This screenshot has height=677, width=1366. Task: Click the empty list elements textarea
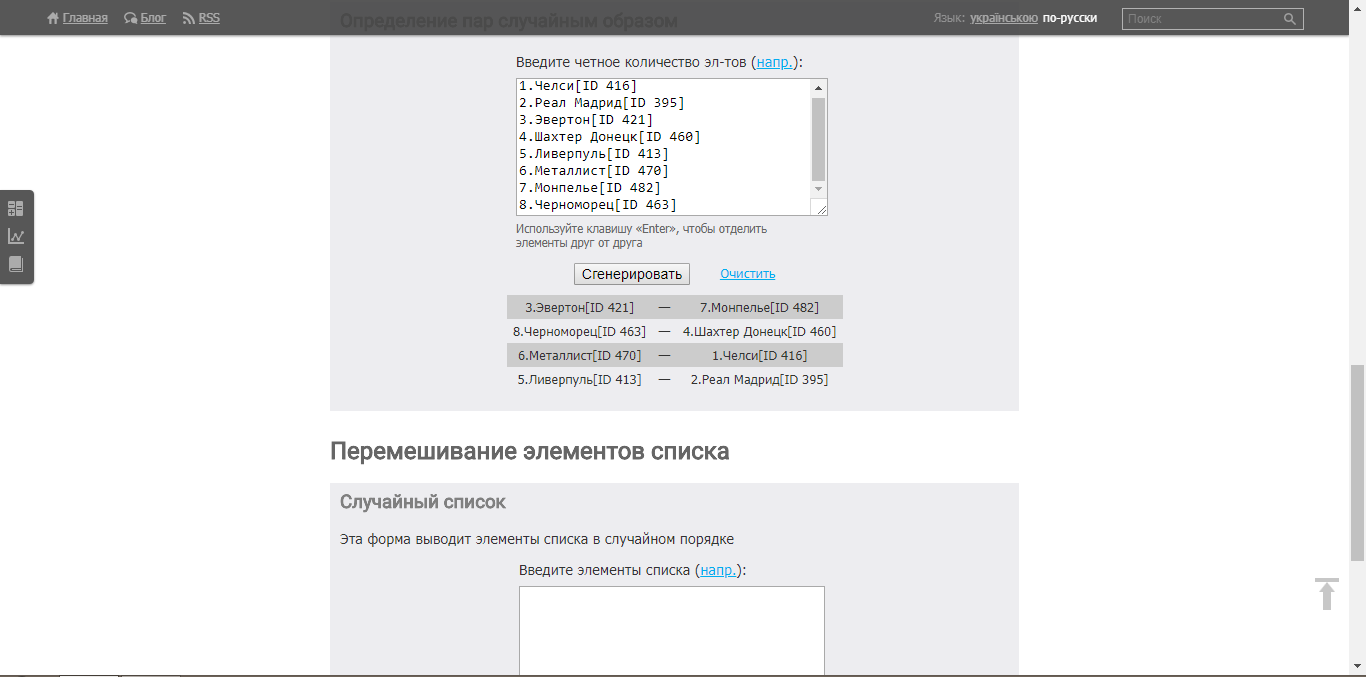pos(671,630)
